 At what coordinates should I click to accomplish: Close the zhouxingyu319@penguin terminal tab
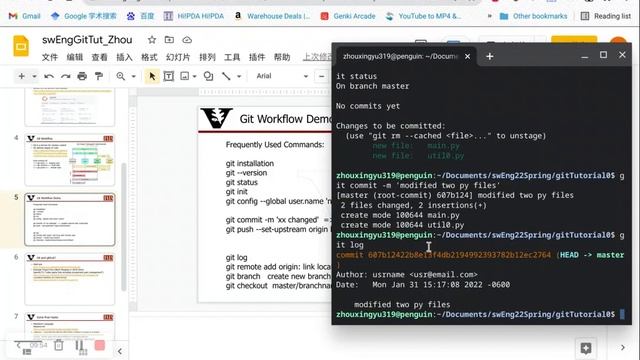467,56
